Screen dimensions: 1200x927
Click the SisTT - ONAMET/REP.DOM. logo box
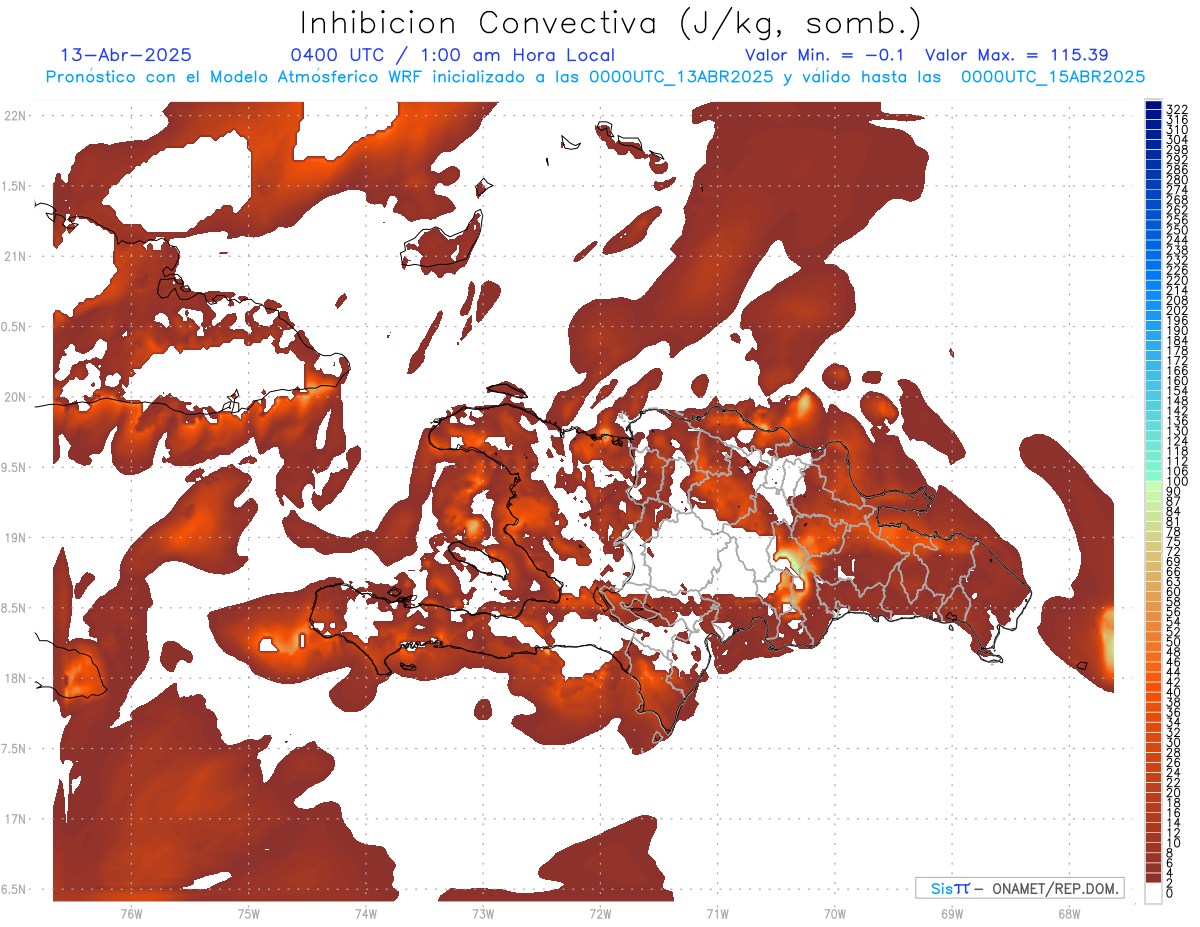(x=1019, y=888)
